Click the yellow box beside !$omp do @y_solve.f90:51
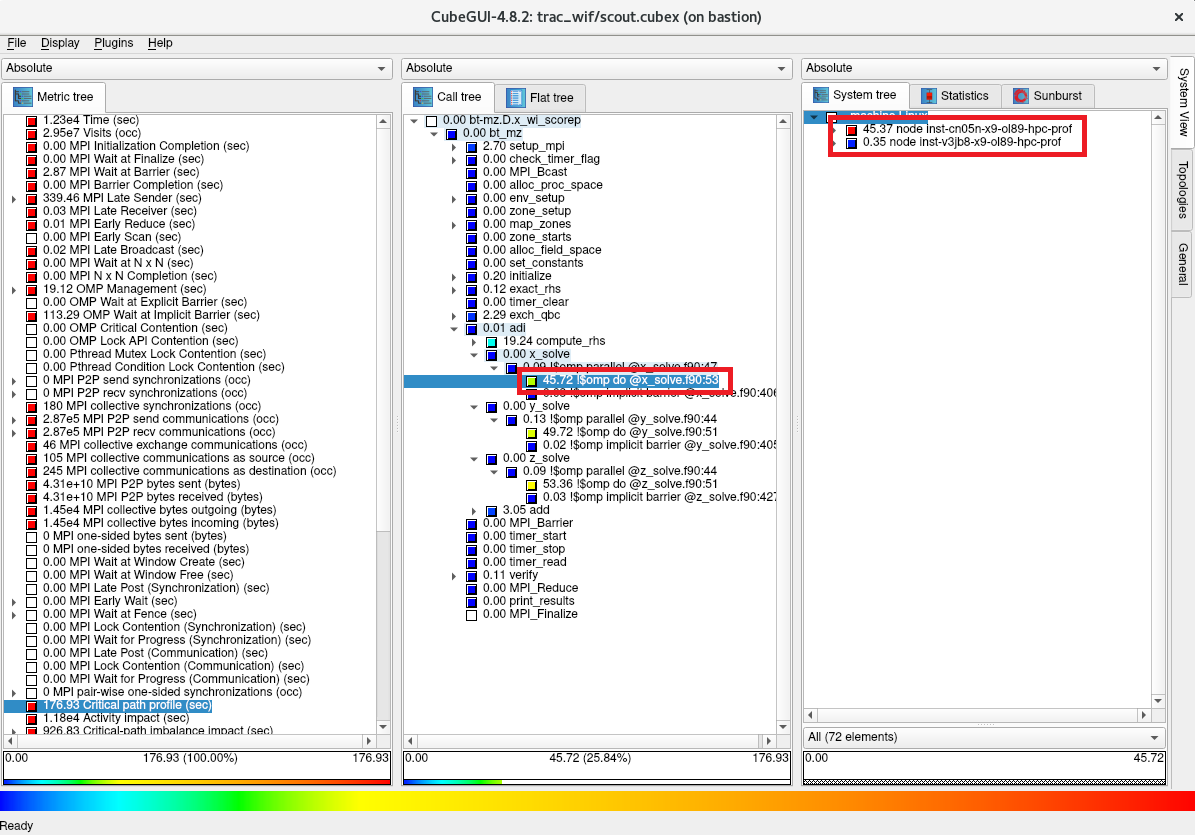The width and height of the screenshot is (1195, 835). (532, 433)
